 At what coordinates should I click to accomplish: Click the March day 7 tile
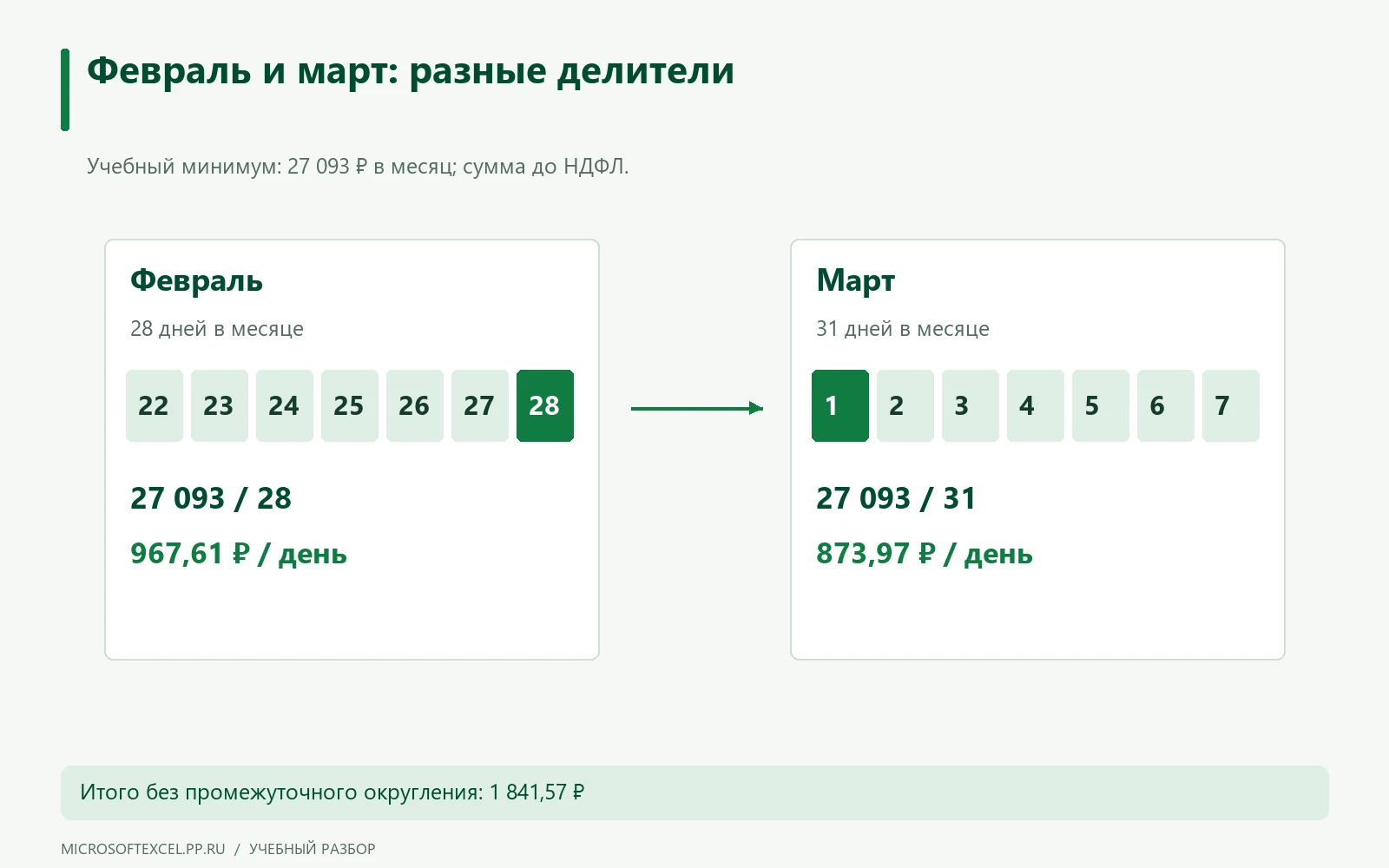pyautogui.click(x=1231, y=405)
